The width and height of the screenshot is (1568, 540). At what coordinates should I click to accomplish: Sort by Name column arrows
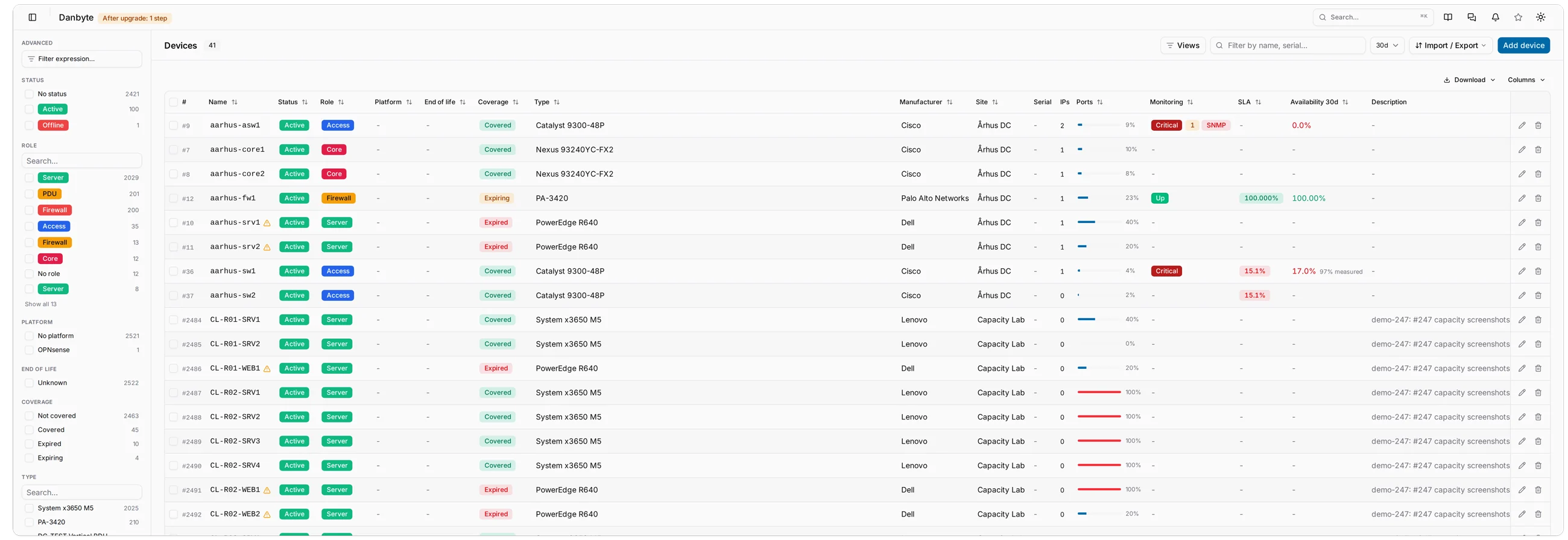point(235,102)
